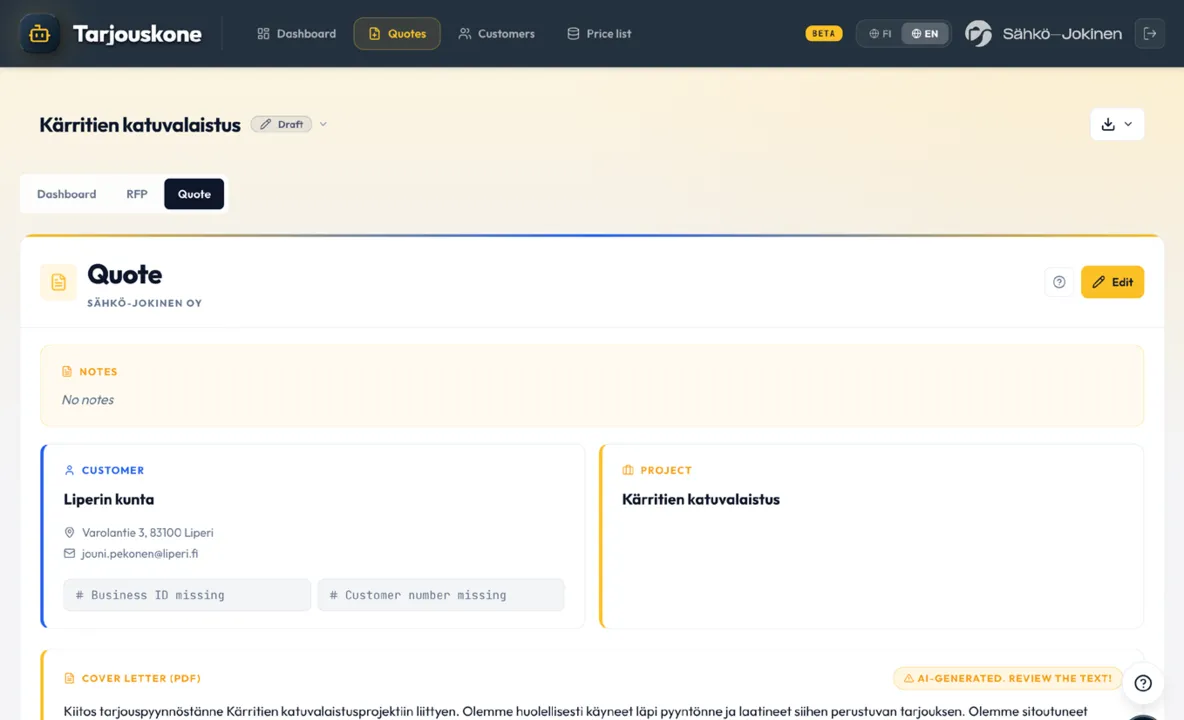Open the Quotes section in top navigation
The image size is (1184, 720).
click(x=396, y=34)
